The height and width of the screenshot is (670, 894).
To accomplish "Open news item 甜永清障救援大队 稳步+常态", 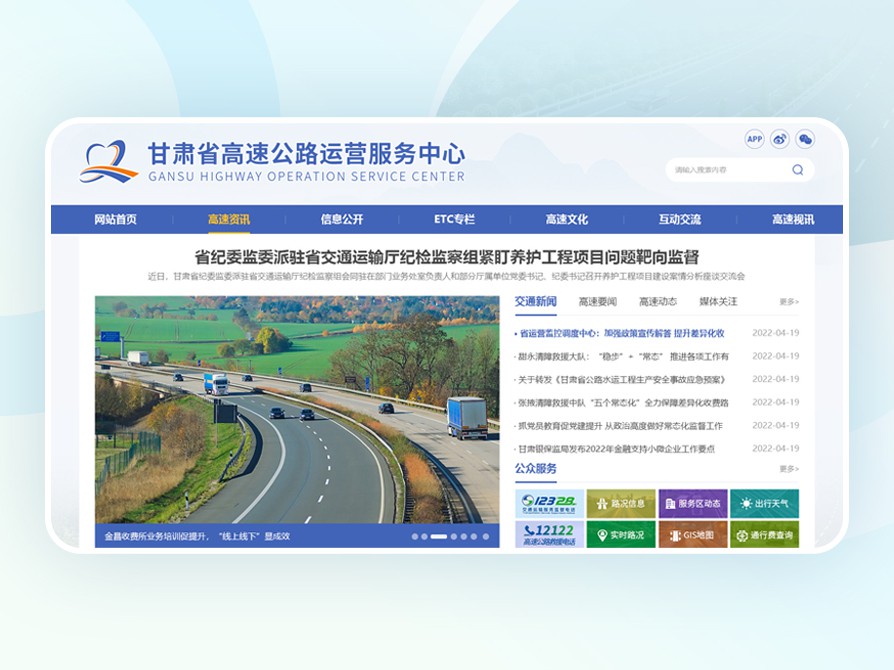I will tap(622, 356).
